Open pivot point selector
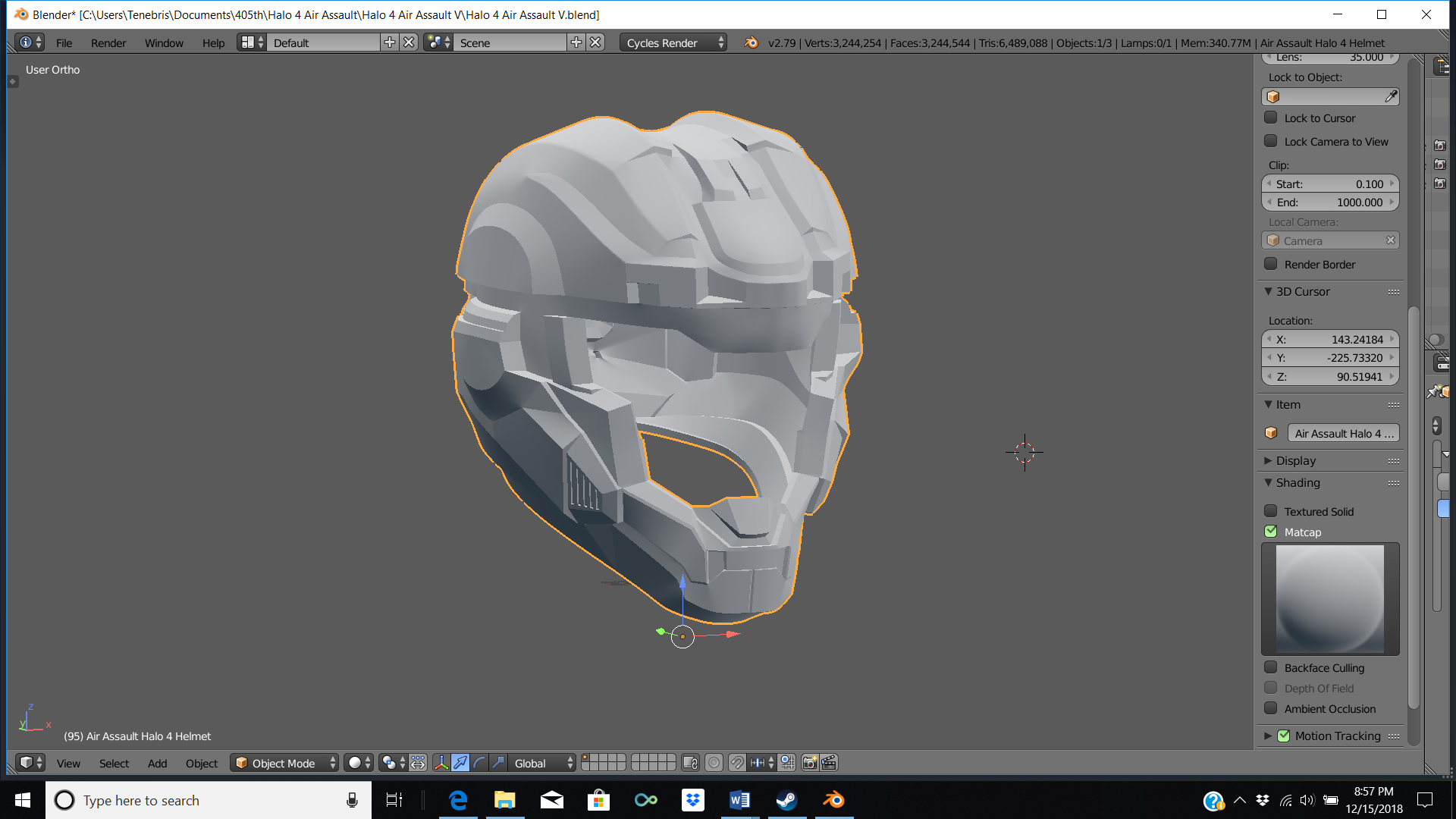Image resolution: width=1456 pixels, height=819 pixels. coord(393,763)
